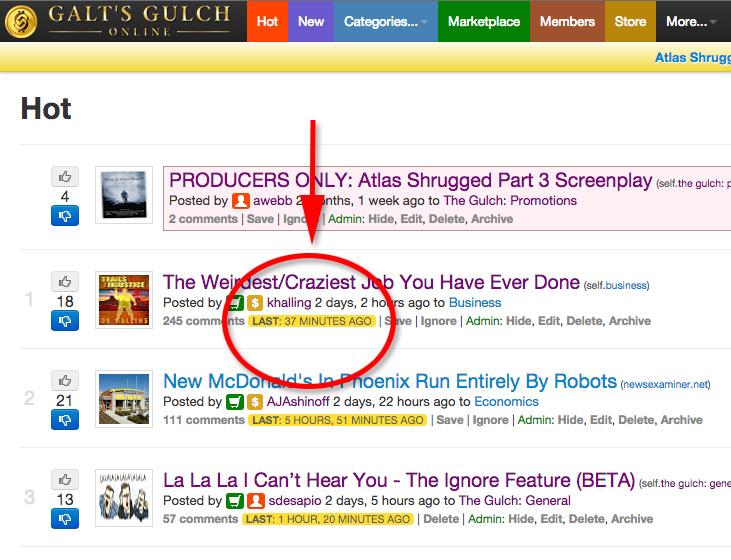Viewport: 731px width, 560px height.
Task: Downvote the New McDonald's Robots post
Action: click(x=65, y=420)
